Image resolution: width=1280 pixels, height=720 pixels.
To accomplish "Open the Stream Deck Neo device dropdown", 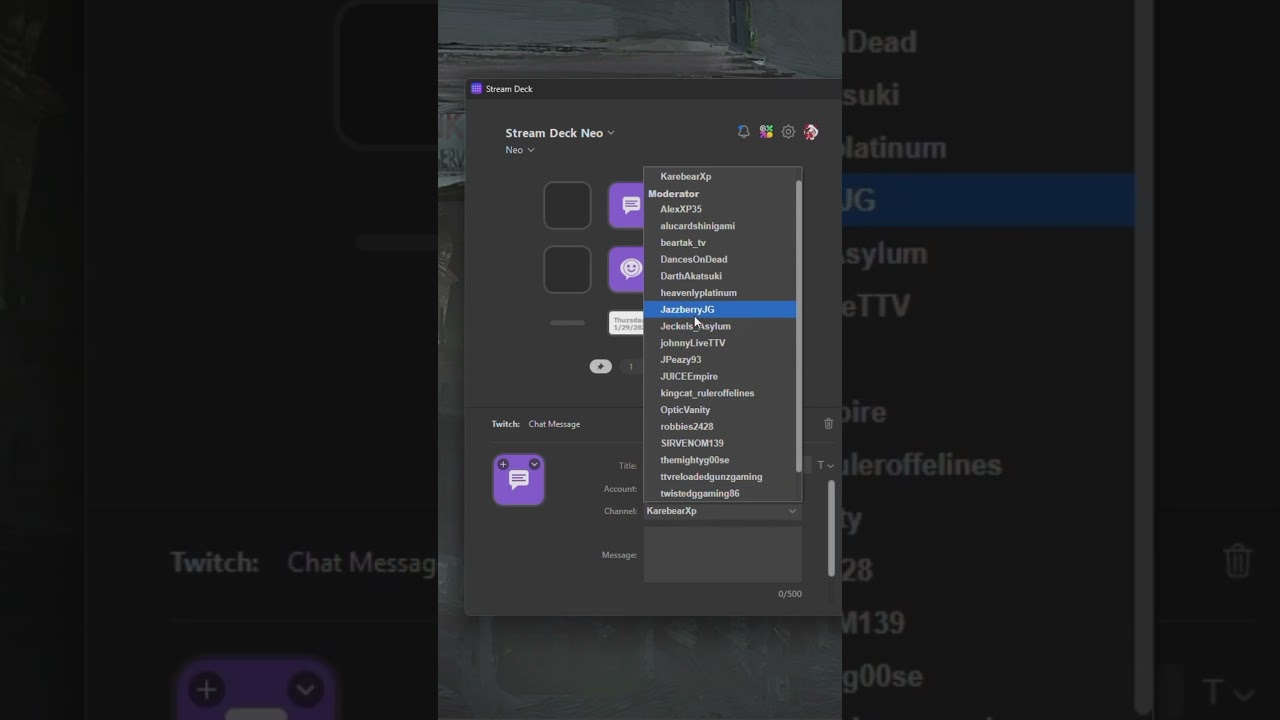I will (560, 133).
